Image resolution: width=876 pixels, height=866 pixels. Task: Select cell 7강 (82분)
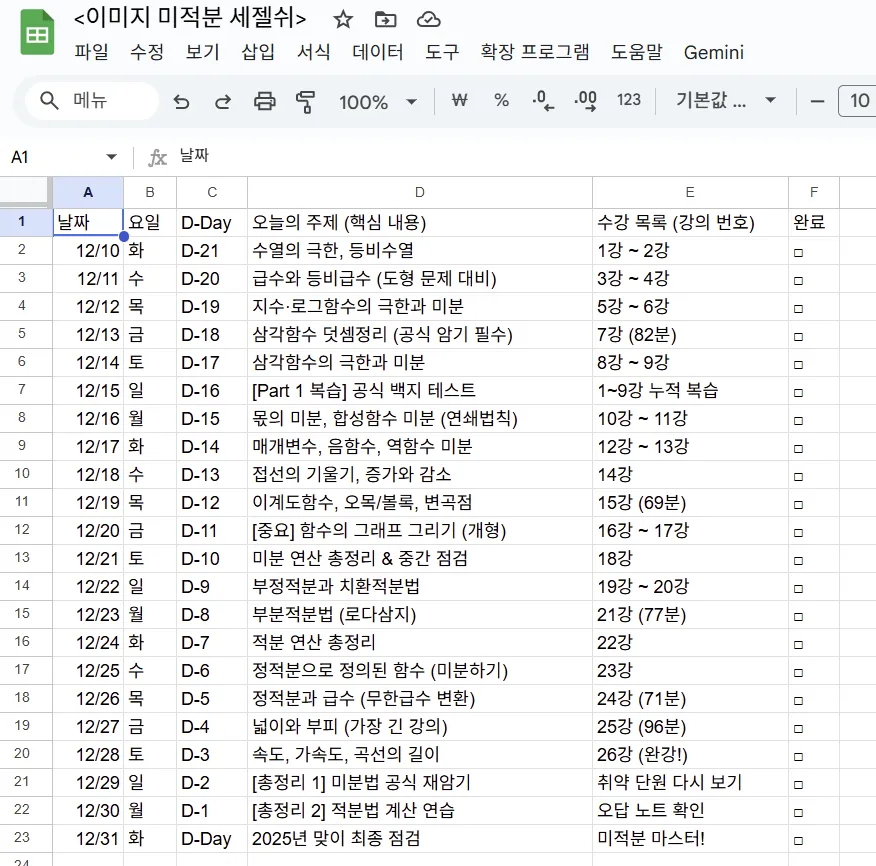690,334
